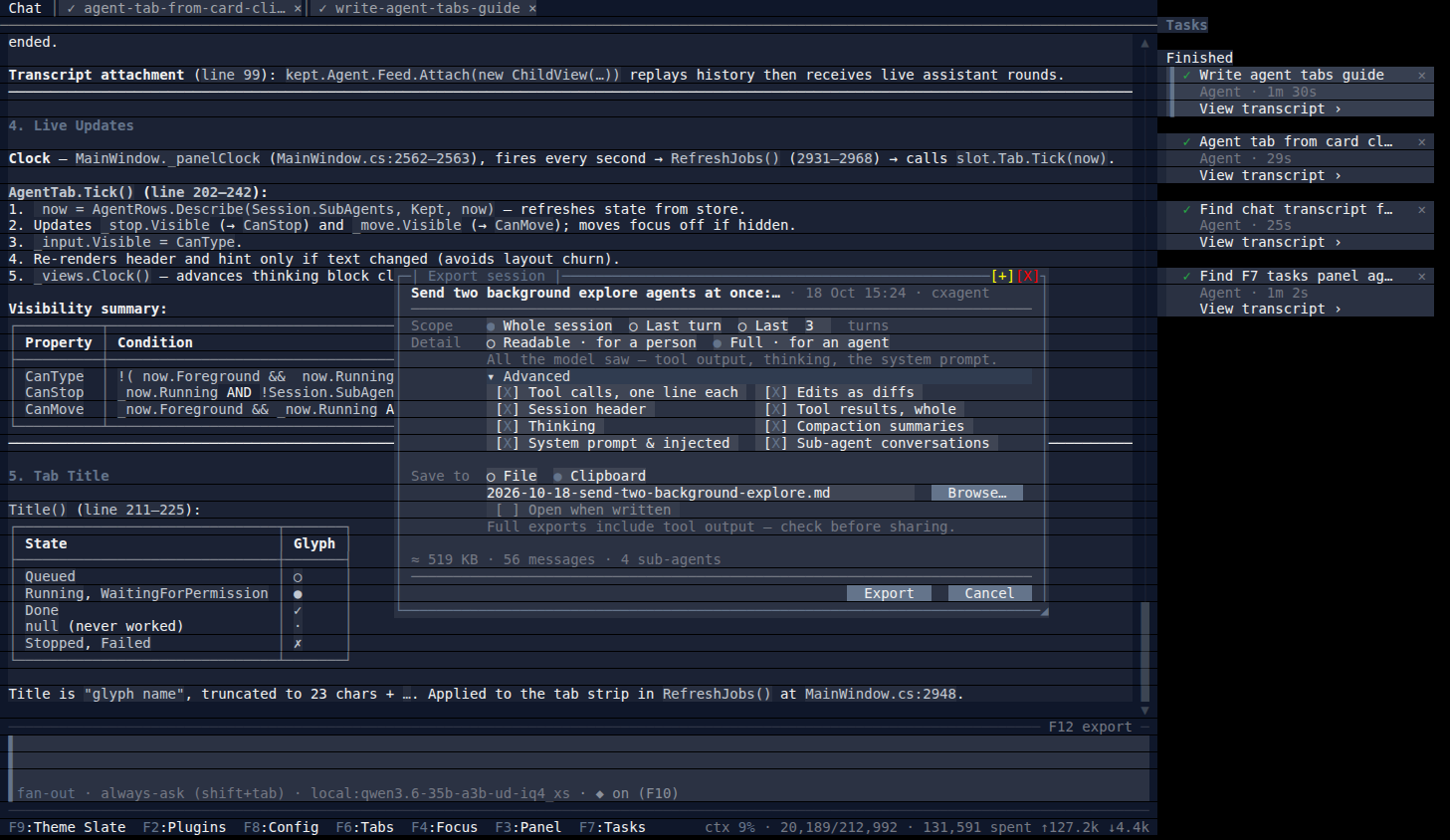
Task: Dismiss the Write agent tabs guide task card
Action: point(1421,75)
